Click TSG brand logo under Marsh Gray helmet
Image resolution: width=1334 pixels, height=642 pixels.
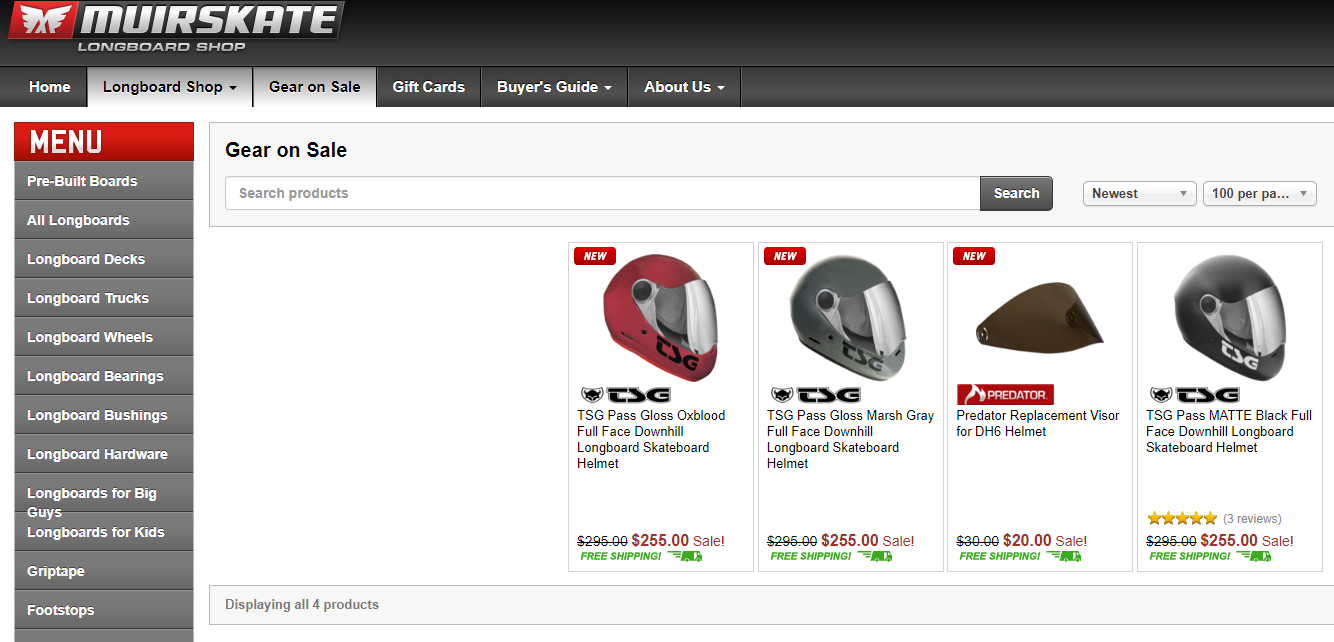(x=814, y=395)
